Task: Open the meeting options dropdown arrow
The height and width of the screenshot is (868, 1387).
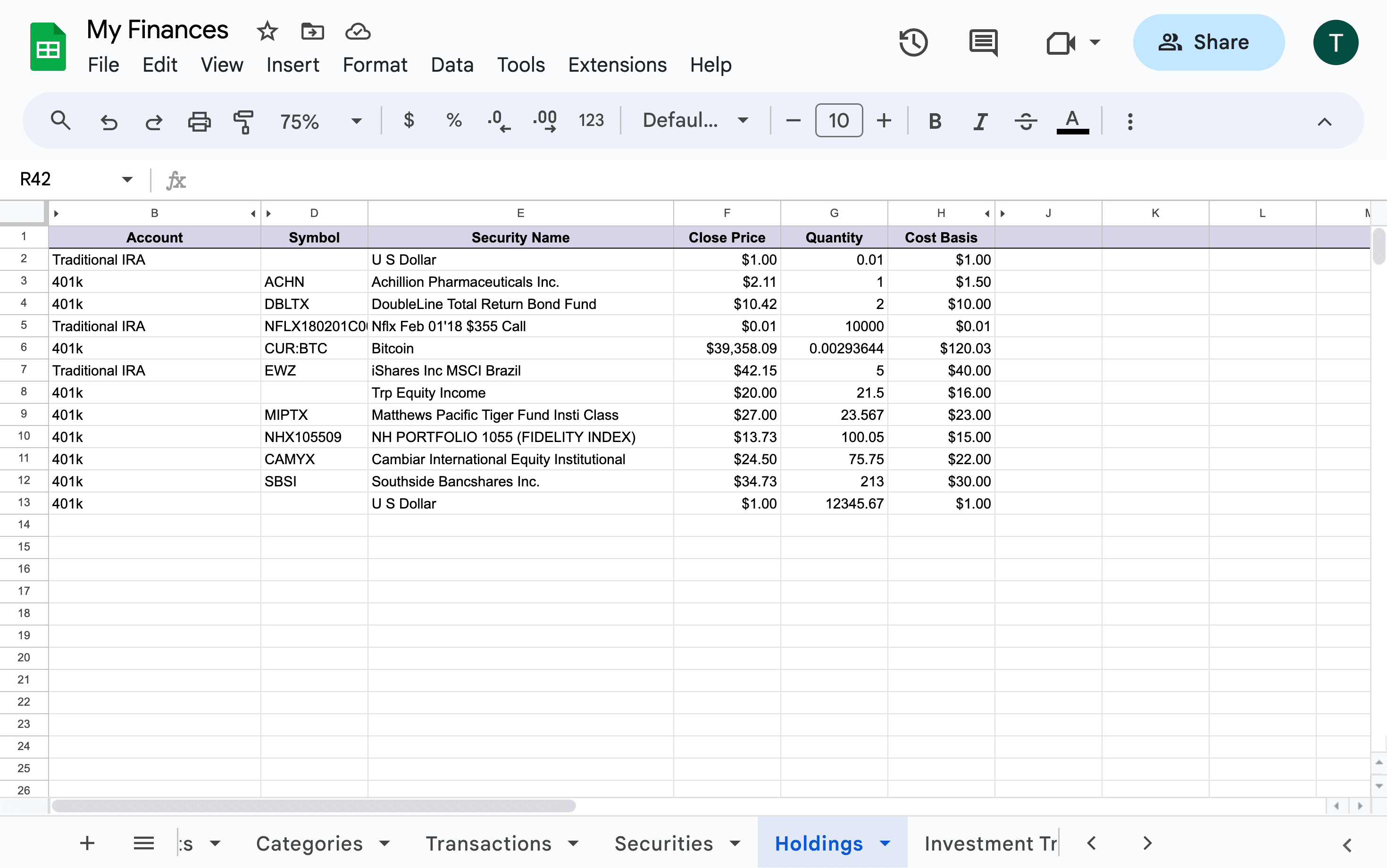Action: click(1095, 42)
